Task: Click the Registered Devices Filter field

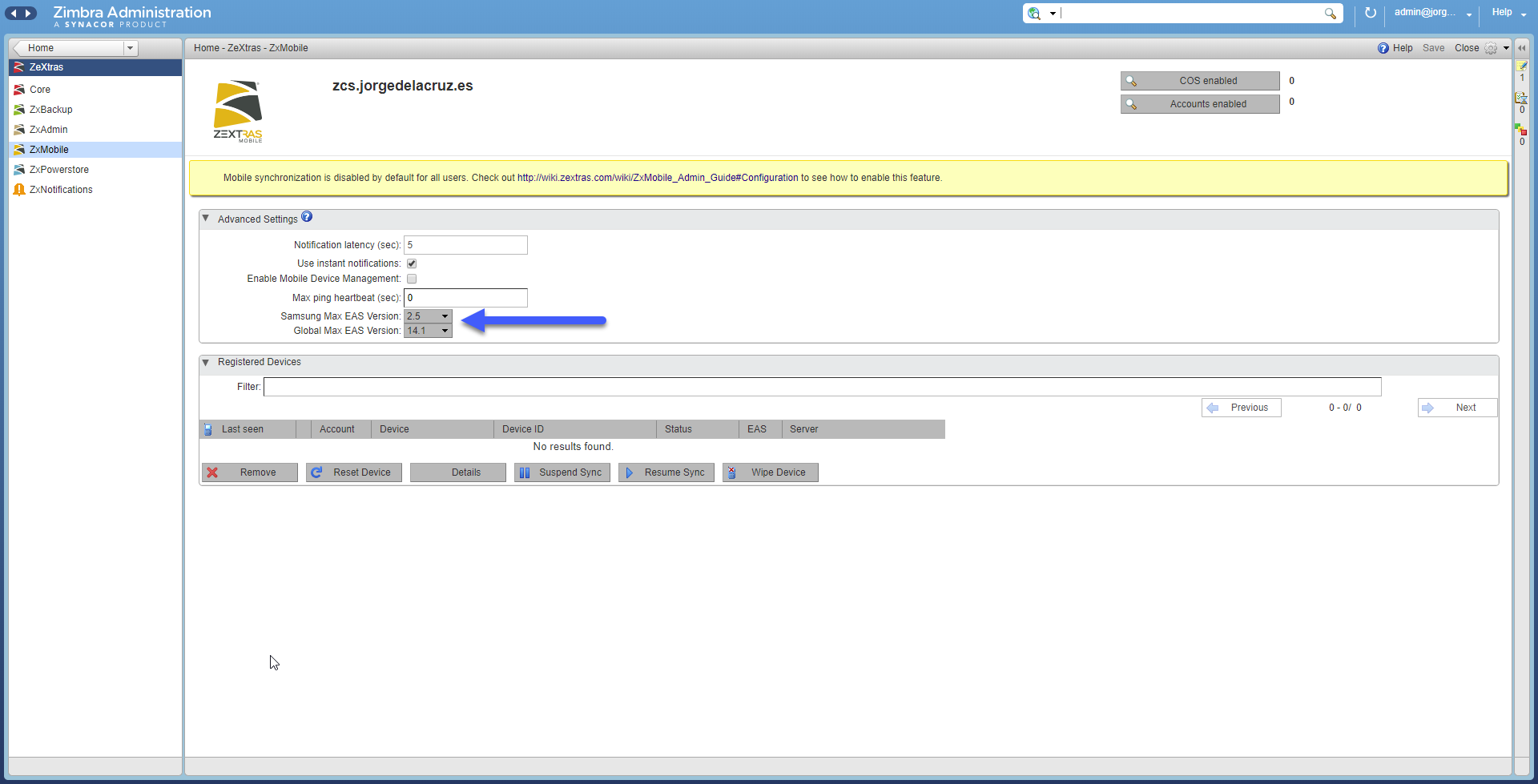Action: tap(823, 387)
